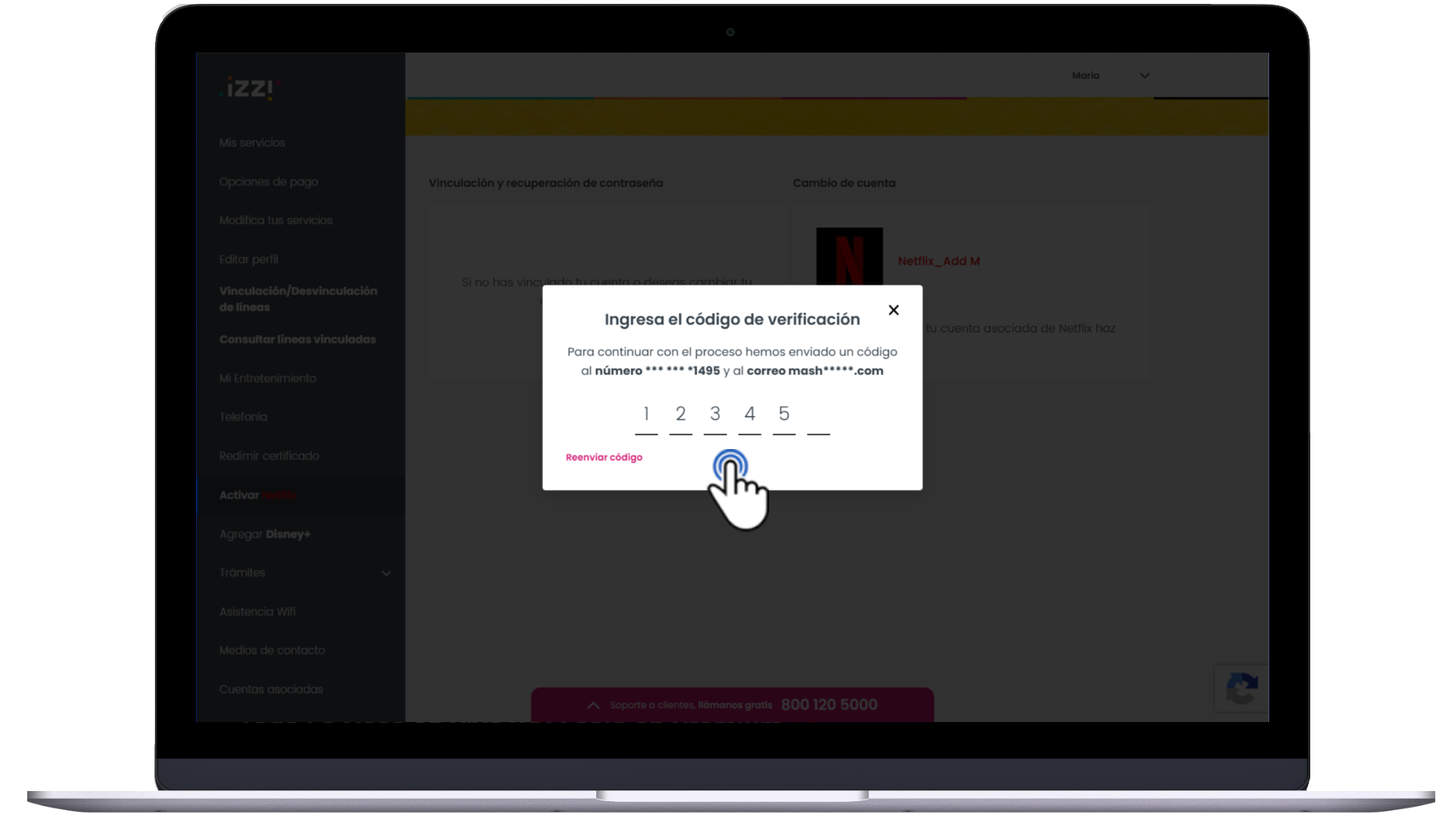Open Telefonía section

(x=243, y=416)
